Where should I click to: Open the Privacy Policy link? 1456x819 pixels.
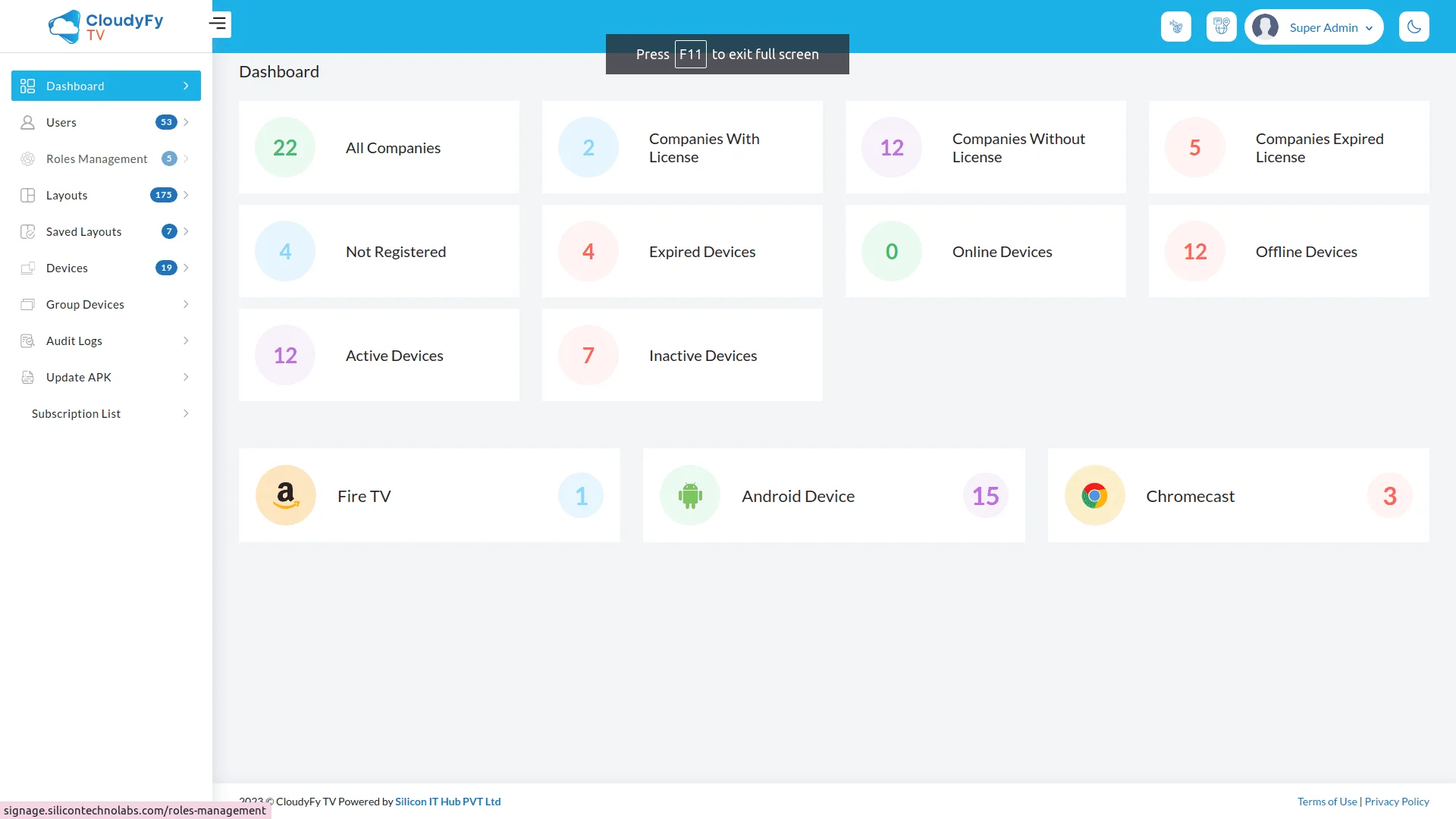(x=1396, y=802)
